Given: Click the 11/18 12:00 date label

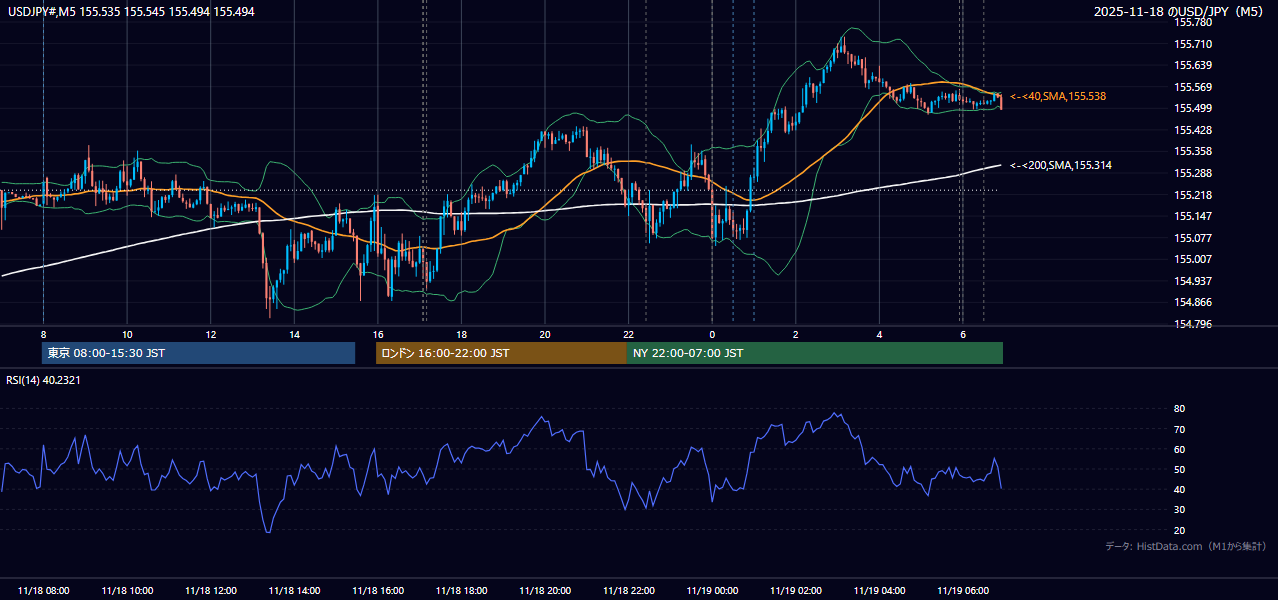Looking at the screenshot, I should click(x=210, y=591).
